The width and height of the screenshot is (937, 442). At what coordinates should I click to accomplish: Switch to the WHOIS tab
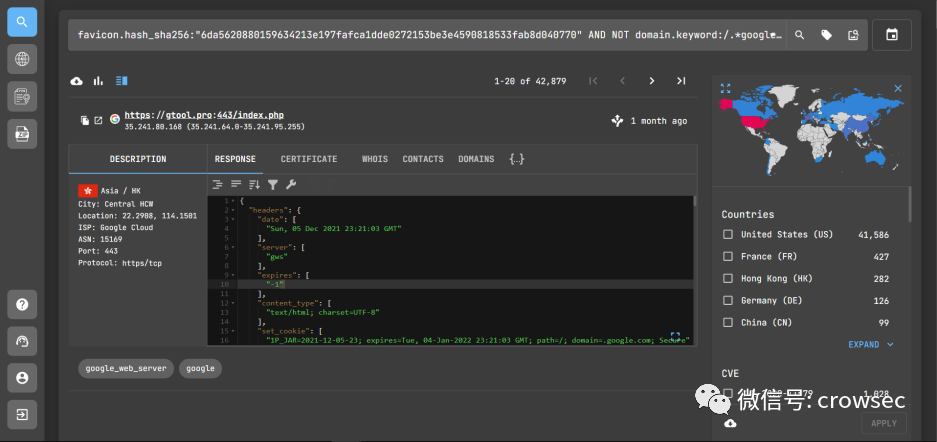[375, 159]
